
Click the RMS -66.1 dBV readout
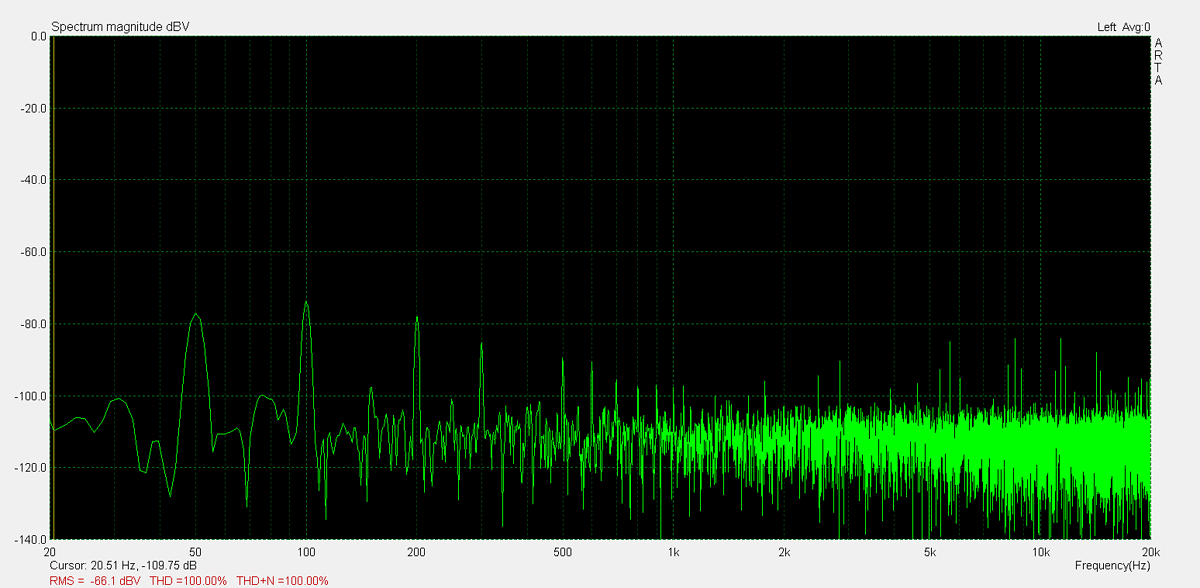click(x=95, y=581)
